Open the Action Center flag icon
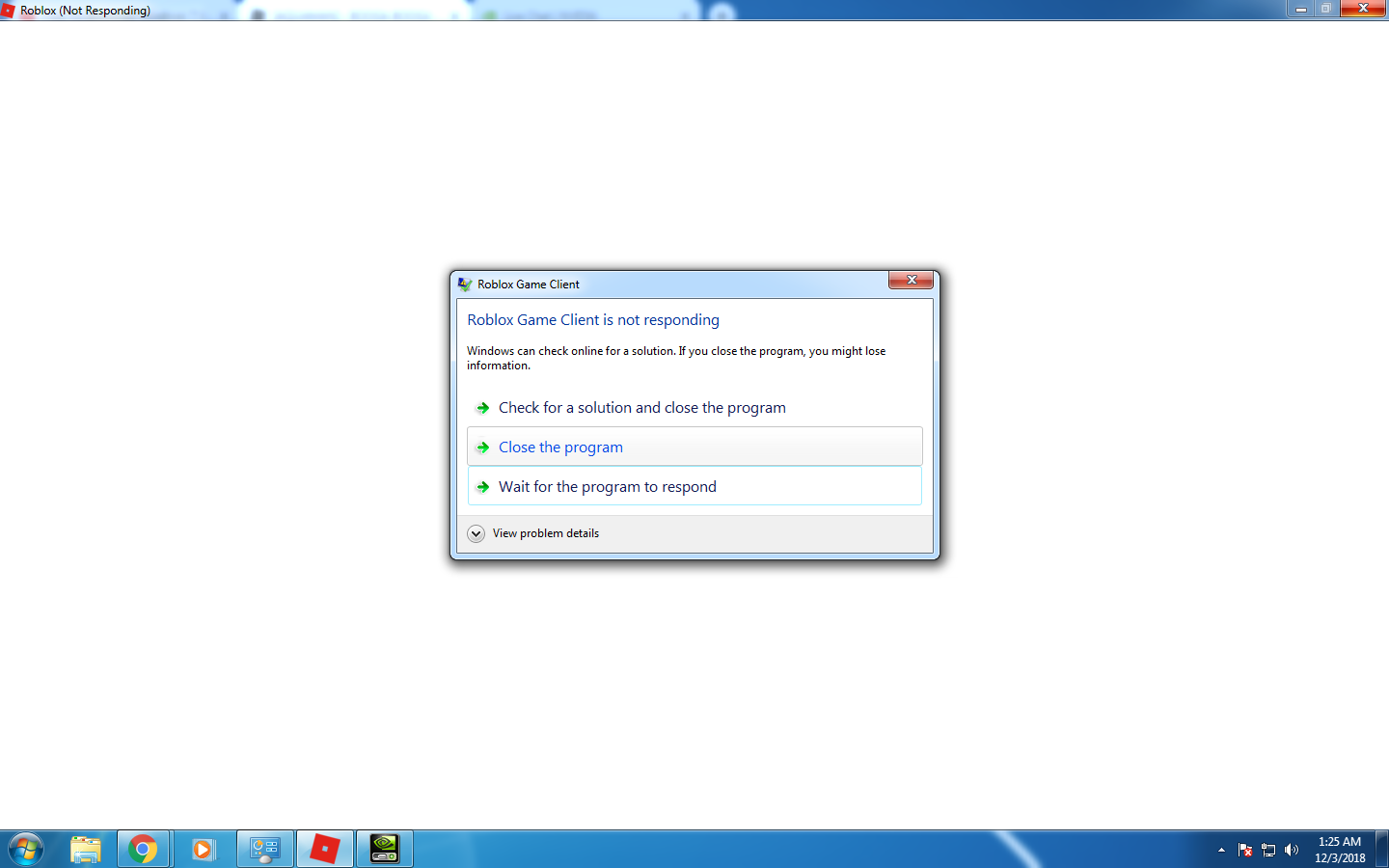 (1245, 850)
